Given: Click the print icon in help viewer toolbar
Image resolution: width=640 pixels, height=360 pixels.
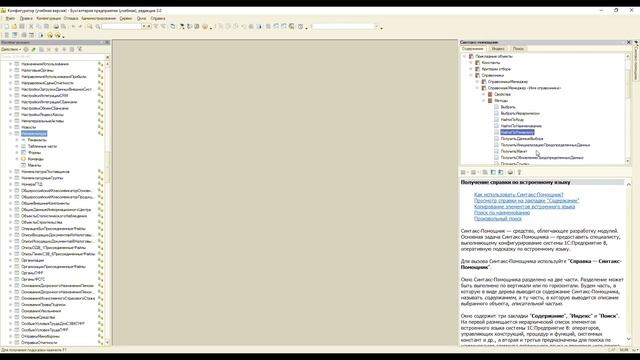Looking at the screenshot, I should tap(510, 172).
